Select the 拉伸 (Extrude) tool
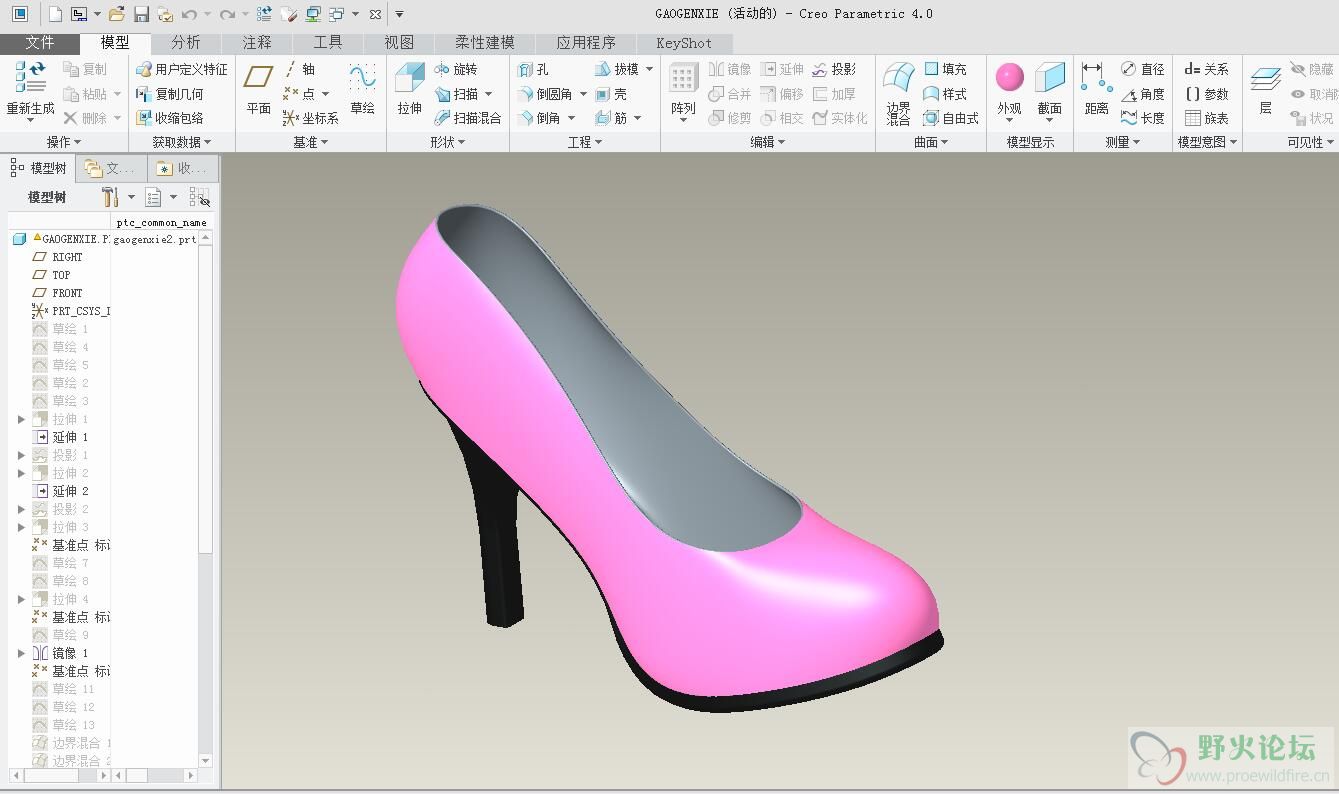The image size is (1339, 794). pos(409,88)
